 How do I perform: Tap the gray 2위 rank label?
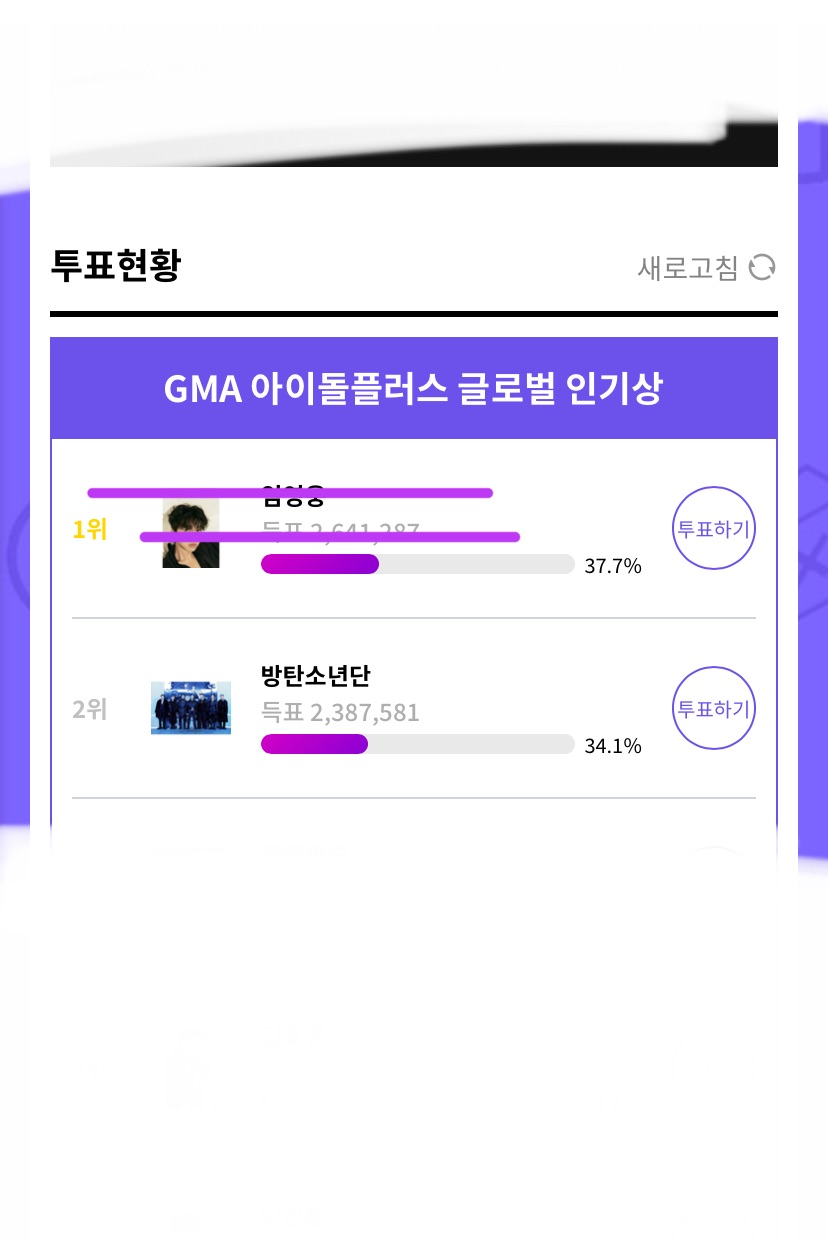(90, 710)
